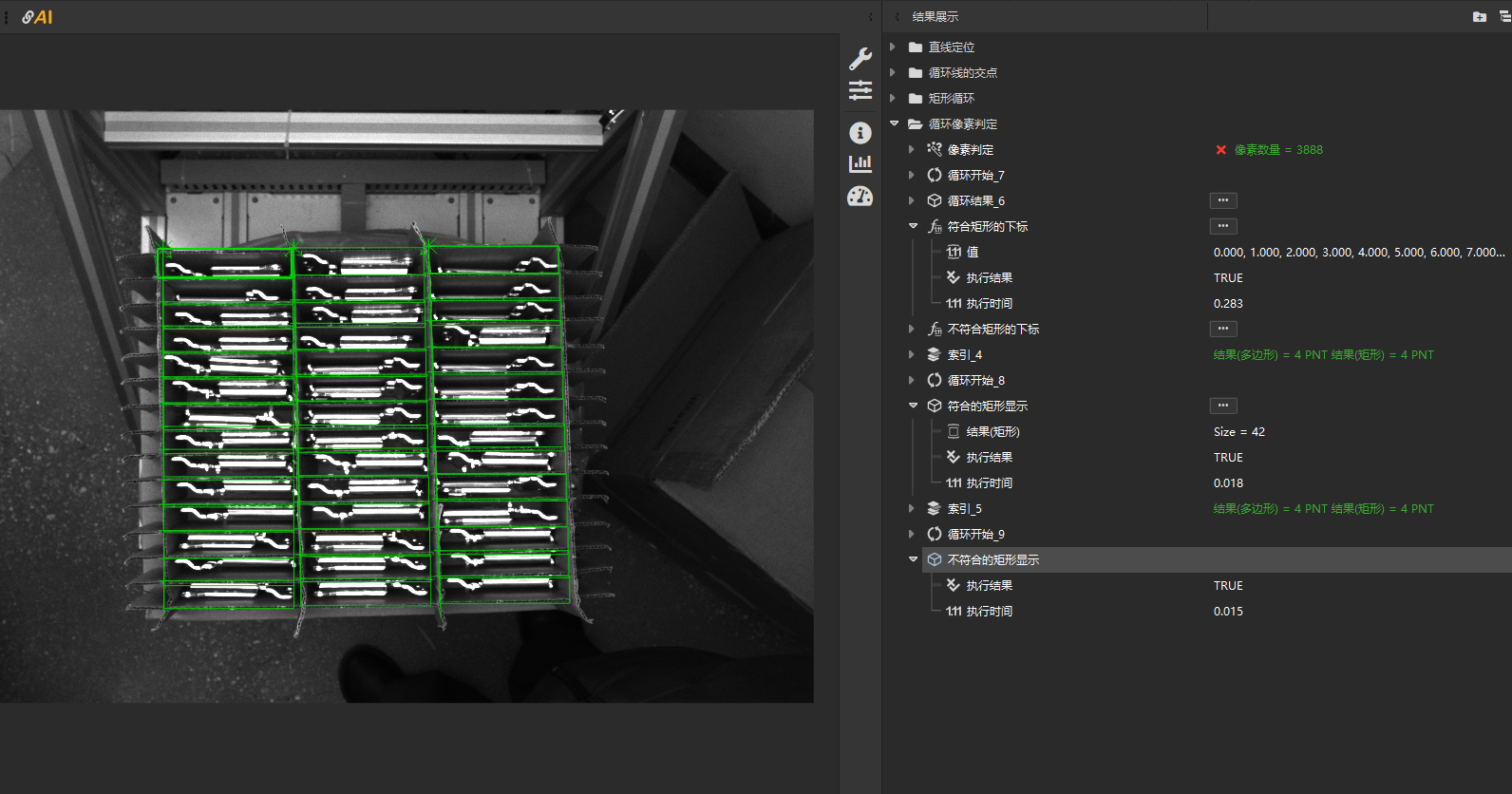
Task: Expand the 不符合矩形的下标 node
Action: (x=912, y=330)
